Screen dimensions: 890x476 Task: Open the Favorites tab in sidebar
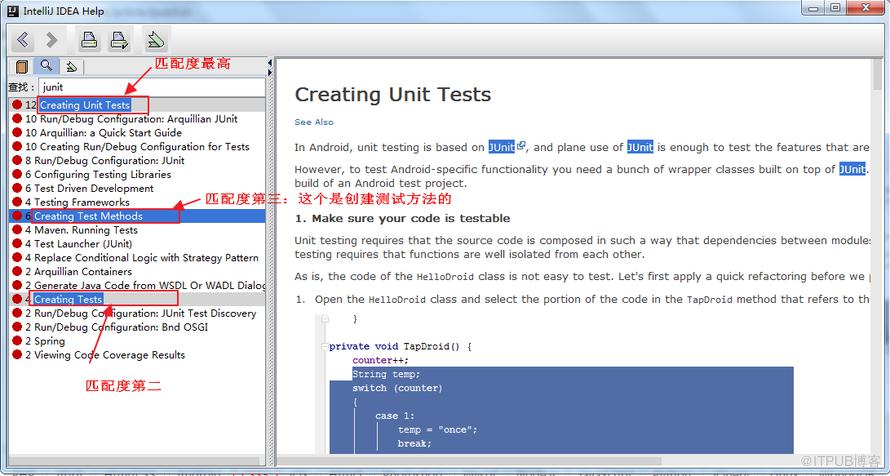point(72,67)
